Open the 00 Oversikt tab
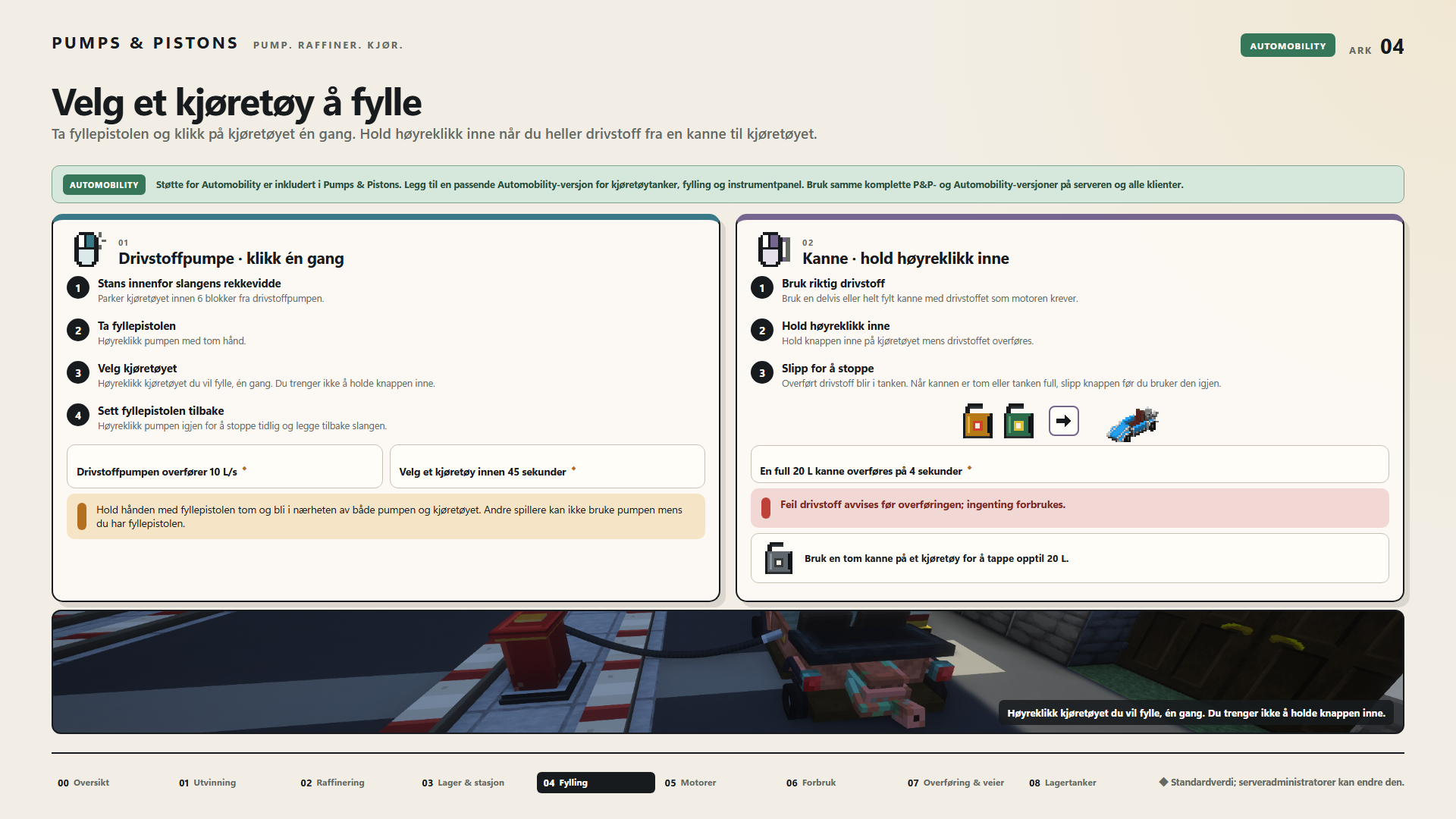Viewport: 1456px width, 819px height. [x=83, y=783]
